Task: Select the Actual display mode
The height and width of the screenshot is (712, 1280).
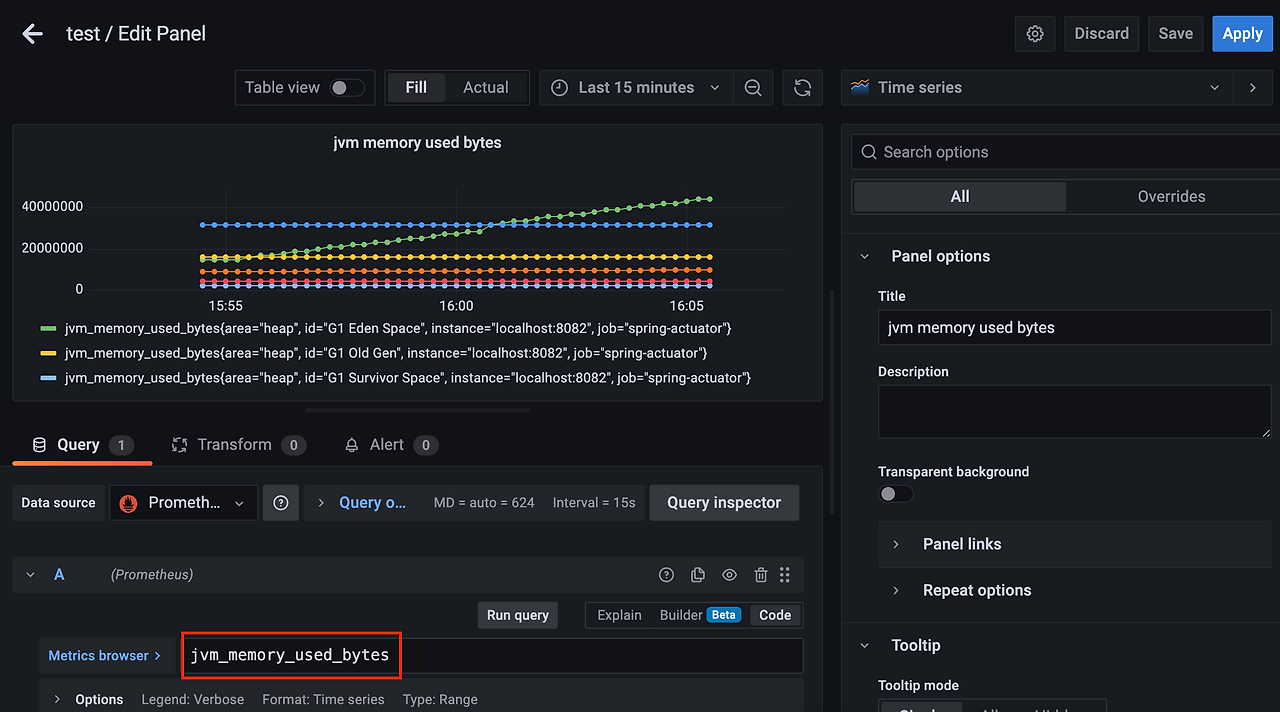Action: pos(486,87)
